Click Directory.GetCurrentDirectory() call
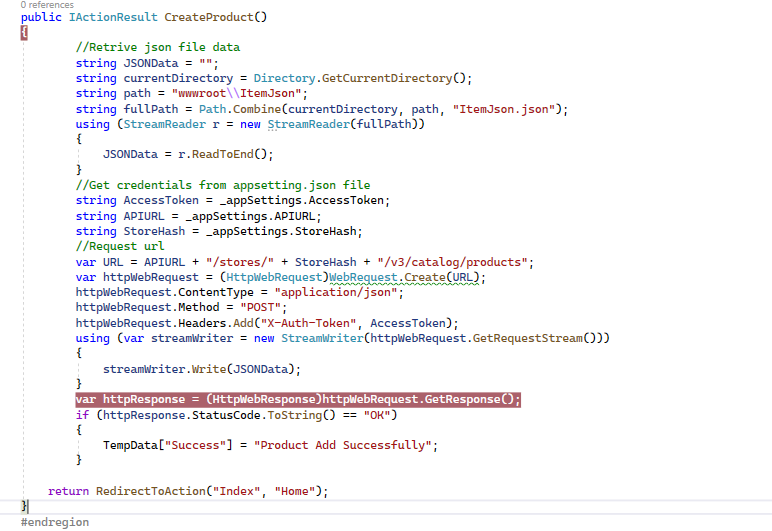 click(362, 78)
